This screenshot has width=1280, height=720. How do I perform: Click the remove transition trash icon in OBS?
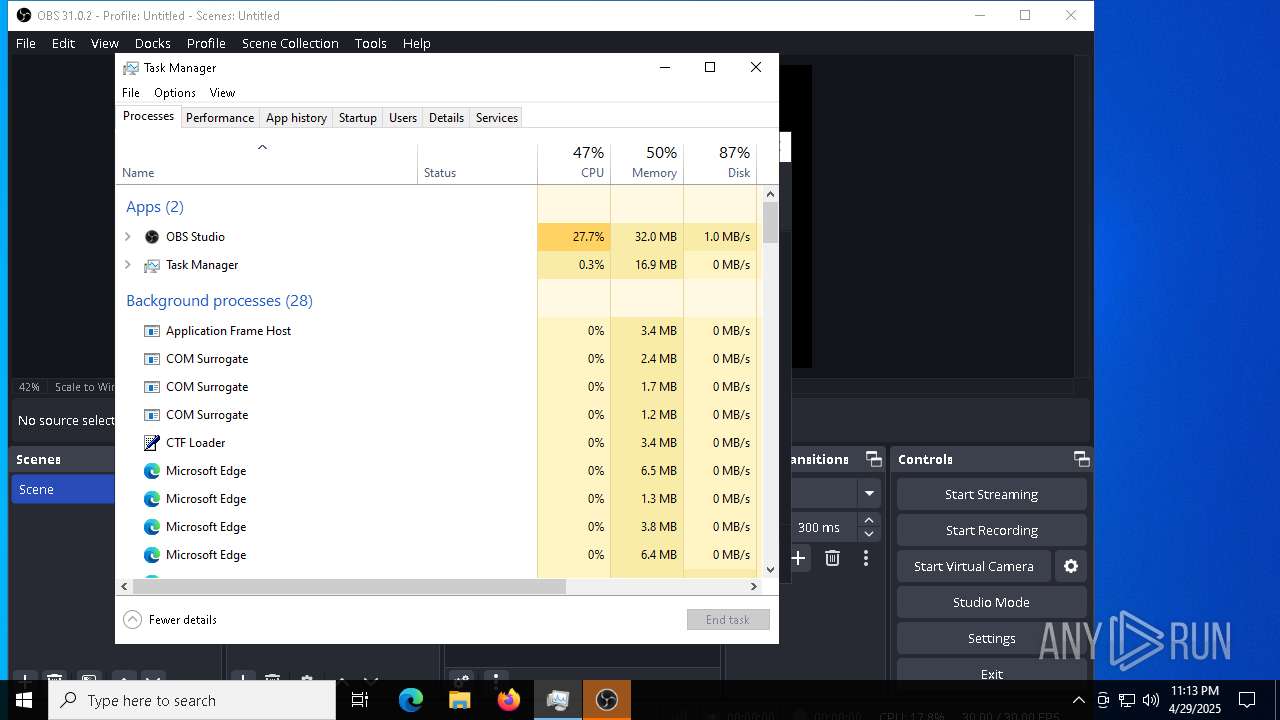832,558
